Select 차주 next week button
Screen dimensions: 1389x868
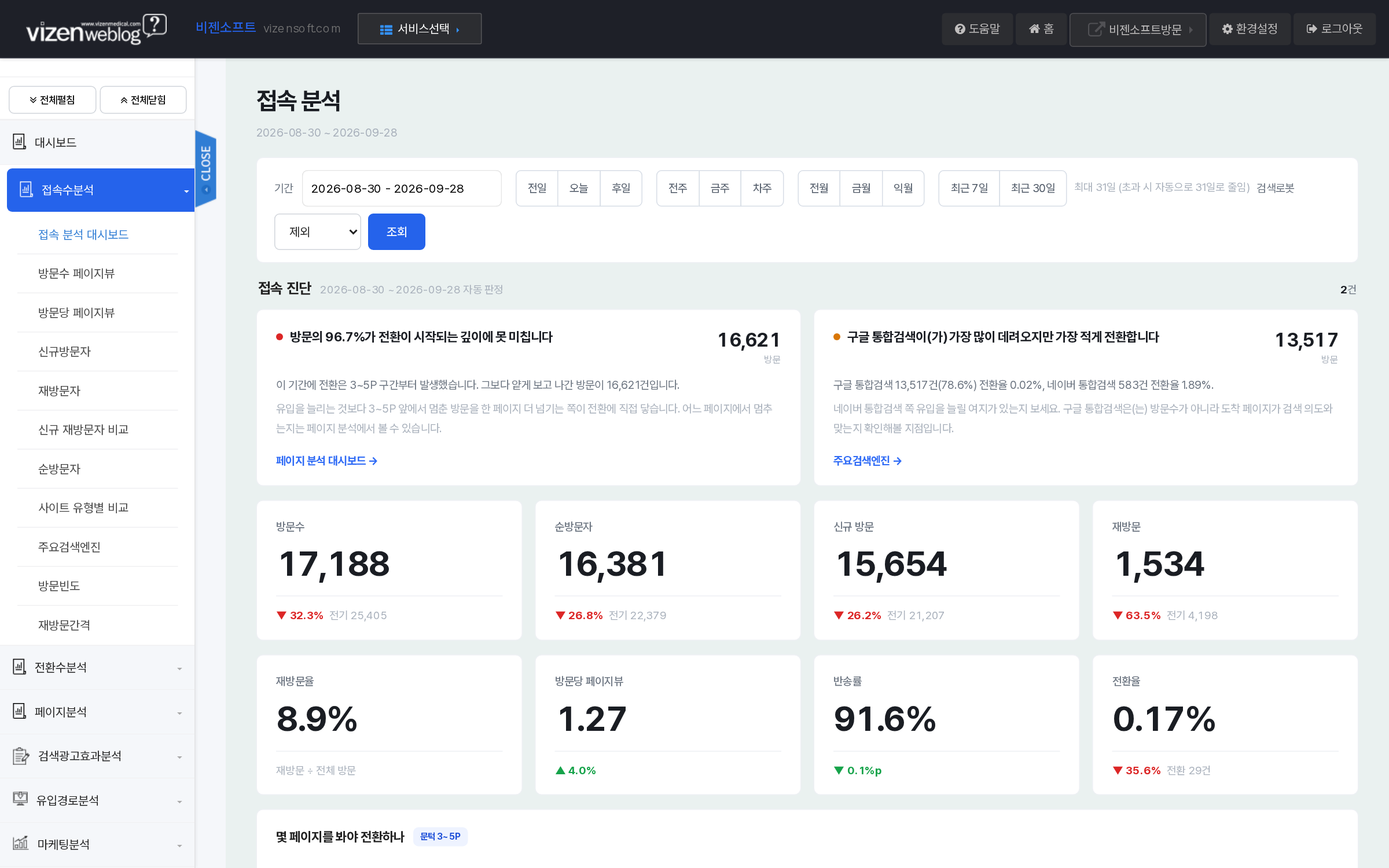[762, 189]
